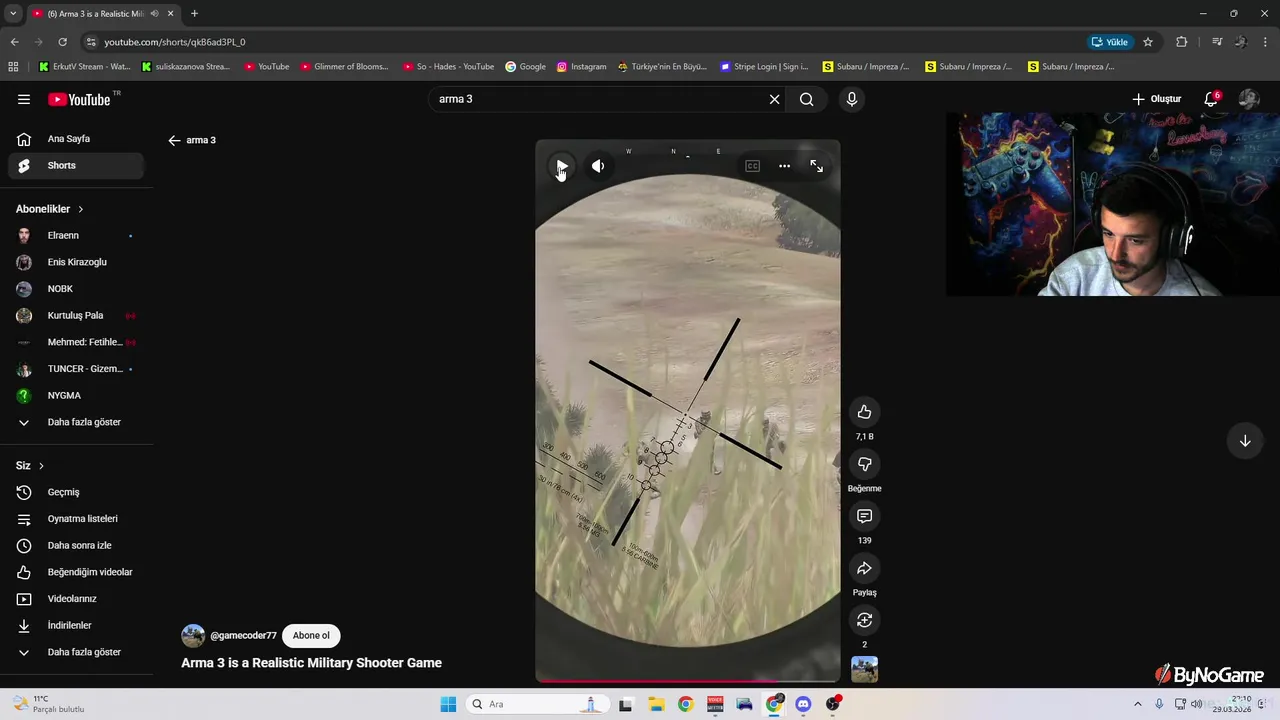This screenshot has width=1280, height=720.
Task: Seek using the red progress bar
Action: click(x=688, y=681)
